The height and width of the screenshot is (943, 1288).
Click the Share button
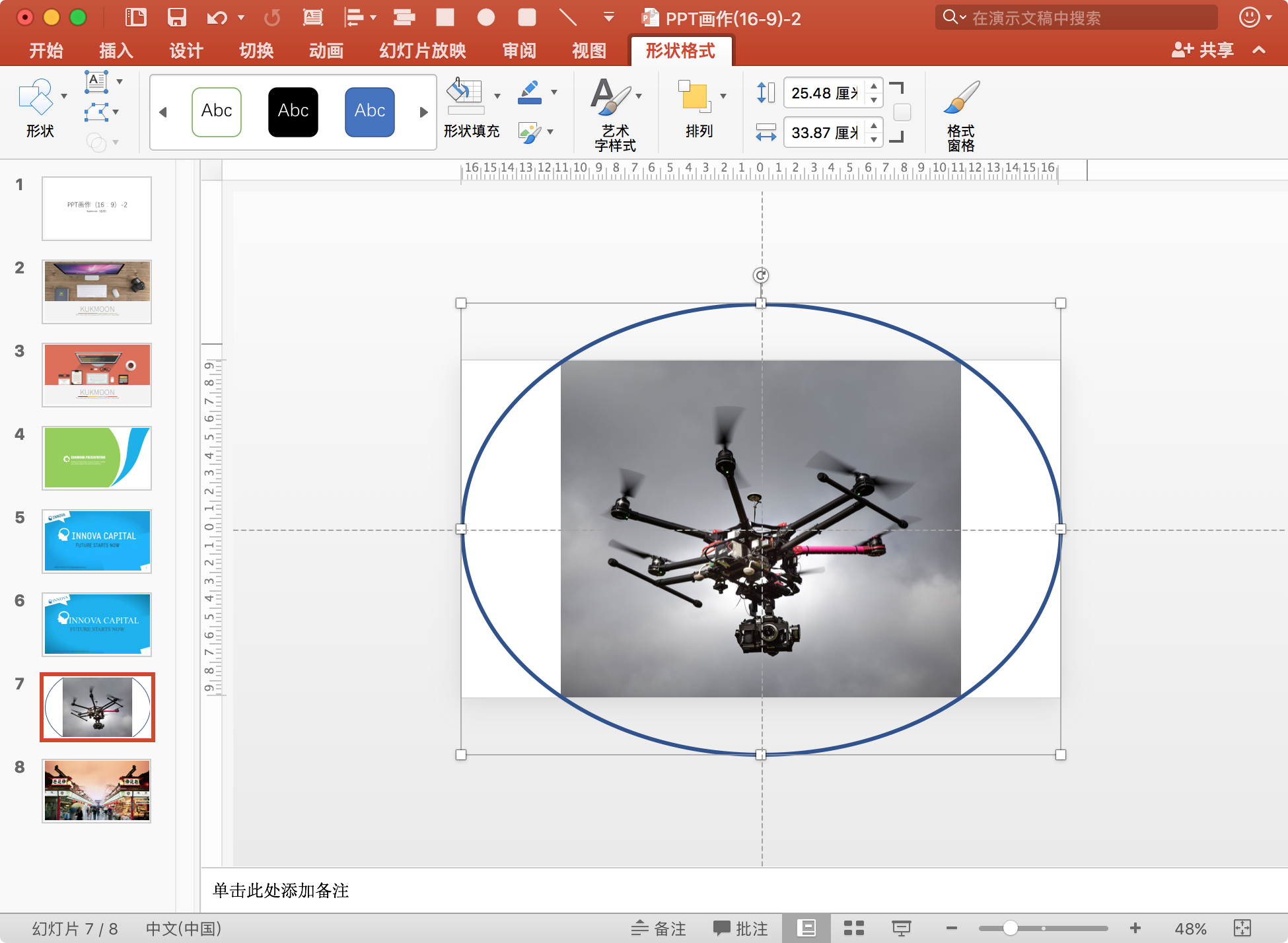pos(1202,50)
